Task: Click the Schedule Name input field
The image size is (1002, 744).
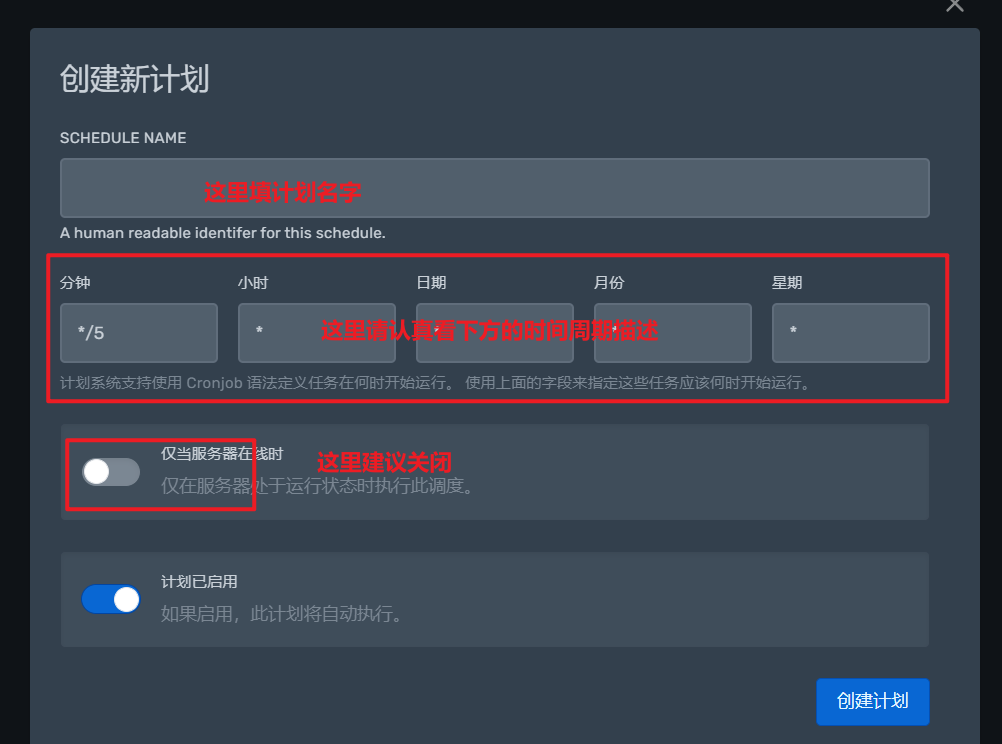Action: pyautogui.click(x=495, y=188)
